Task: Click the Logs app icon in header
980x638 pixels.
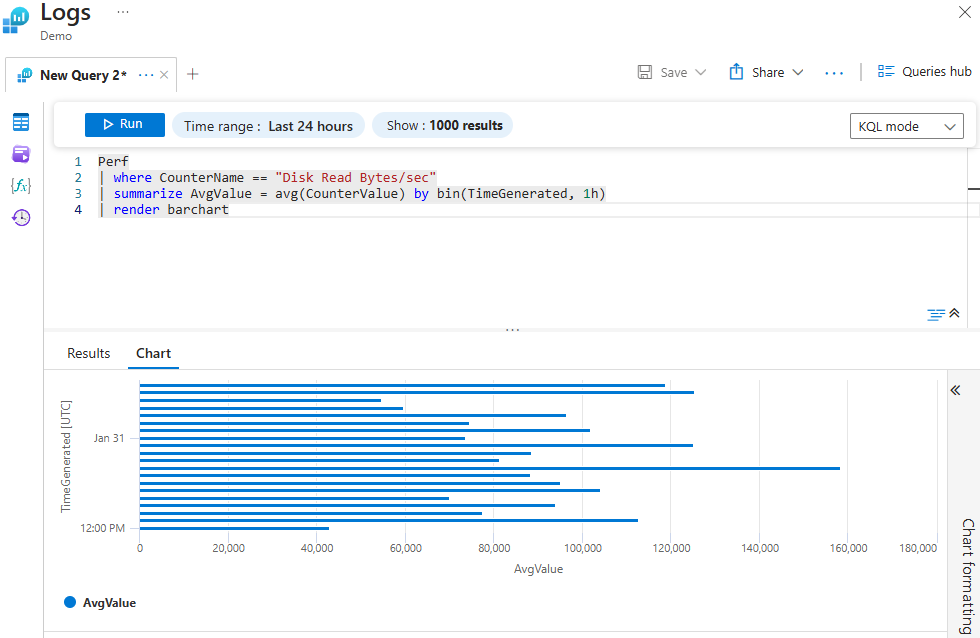Action: coord(16,20)
